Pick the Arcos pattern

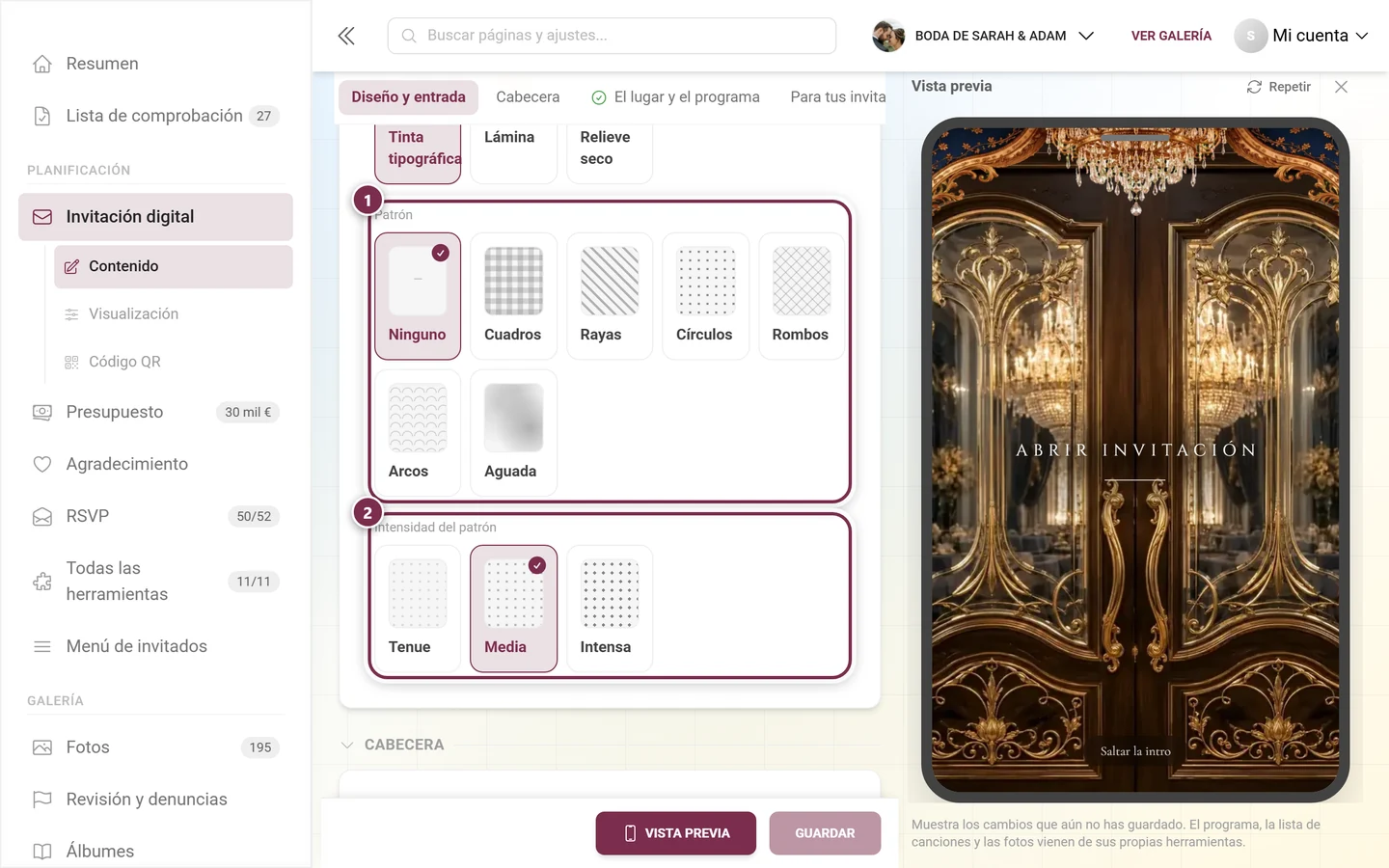click(418, 433)
